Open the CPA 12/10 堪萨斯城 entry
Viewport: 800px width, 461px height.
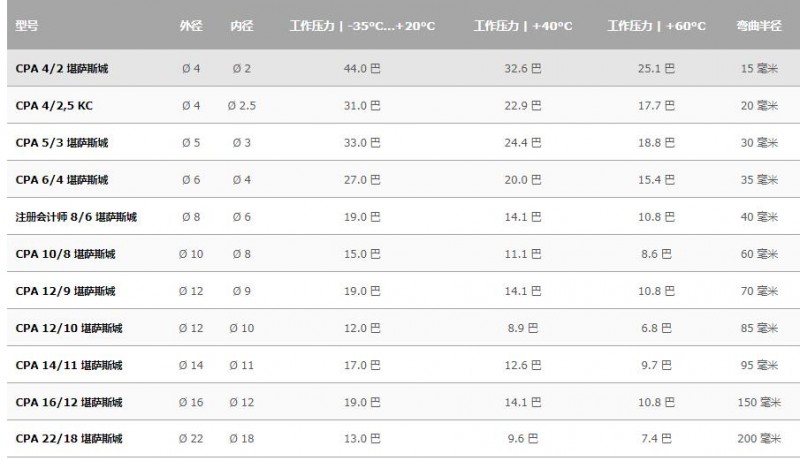pyautogui.click(x=69, y=328)
